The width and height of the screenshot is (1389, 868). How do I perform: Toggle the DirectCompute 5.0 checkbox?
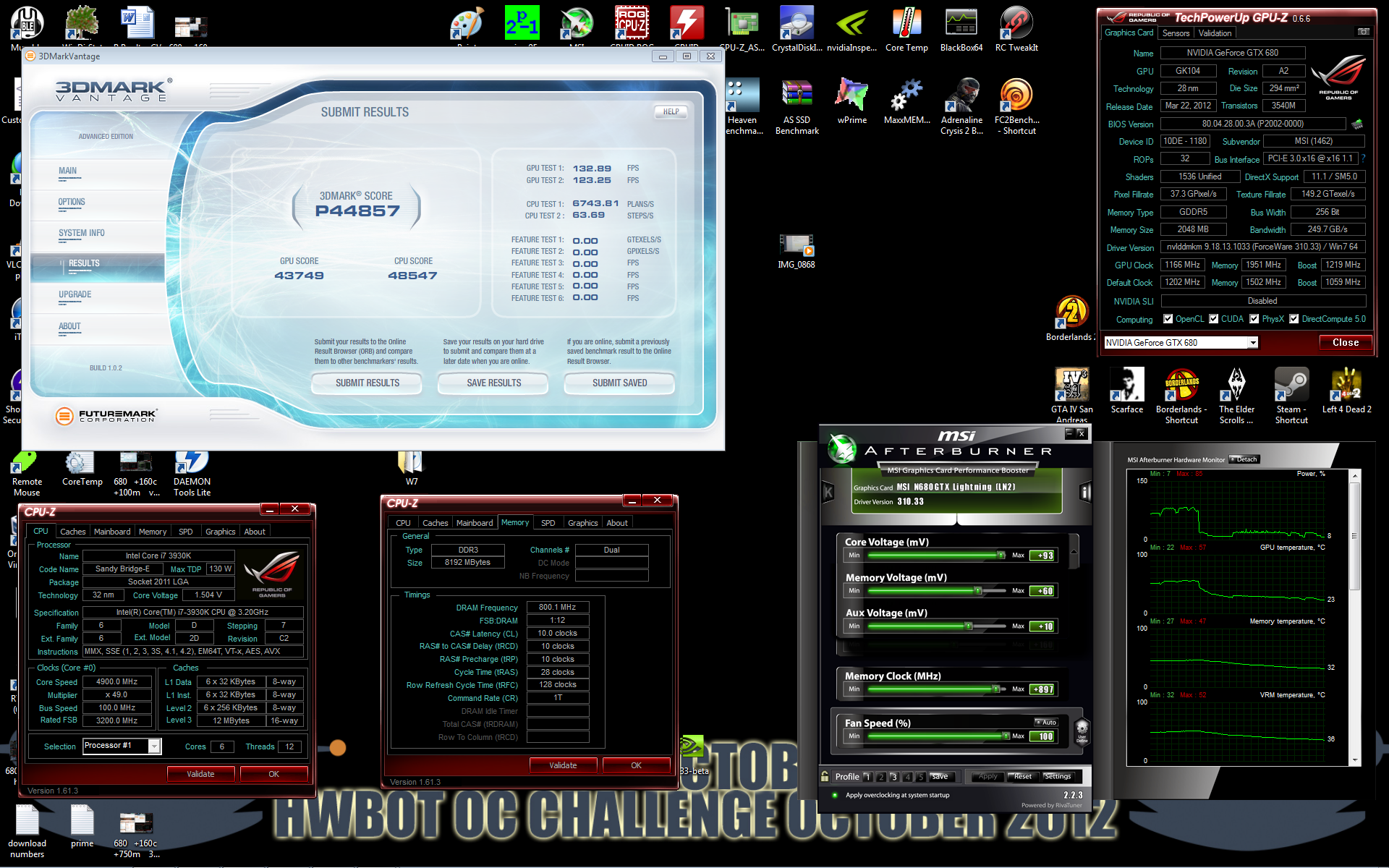pyautogui.click(x=1294, y=319)
